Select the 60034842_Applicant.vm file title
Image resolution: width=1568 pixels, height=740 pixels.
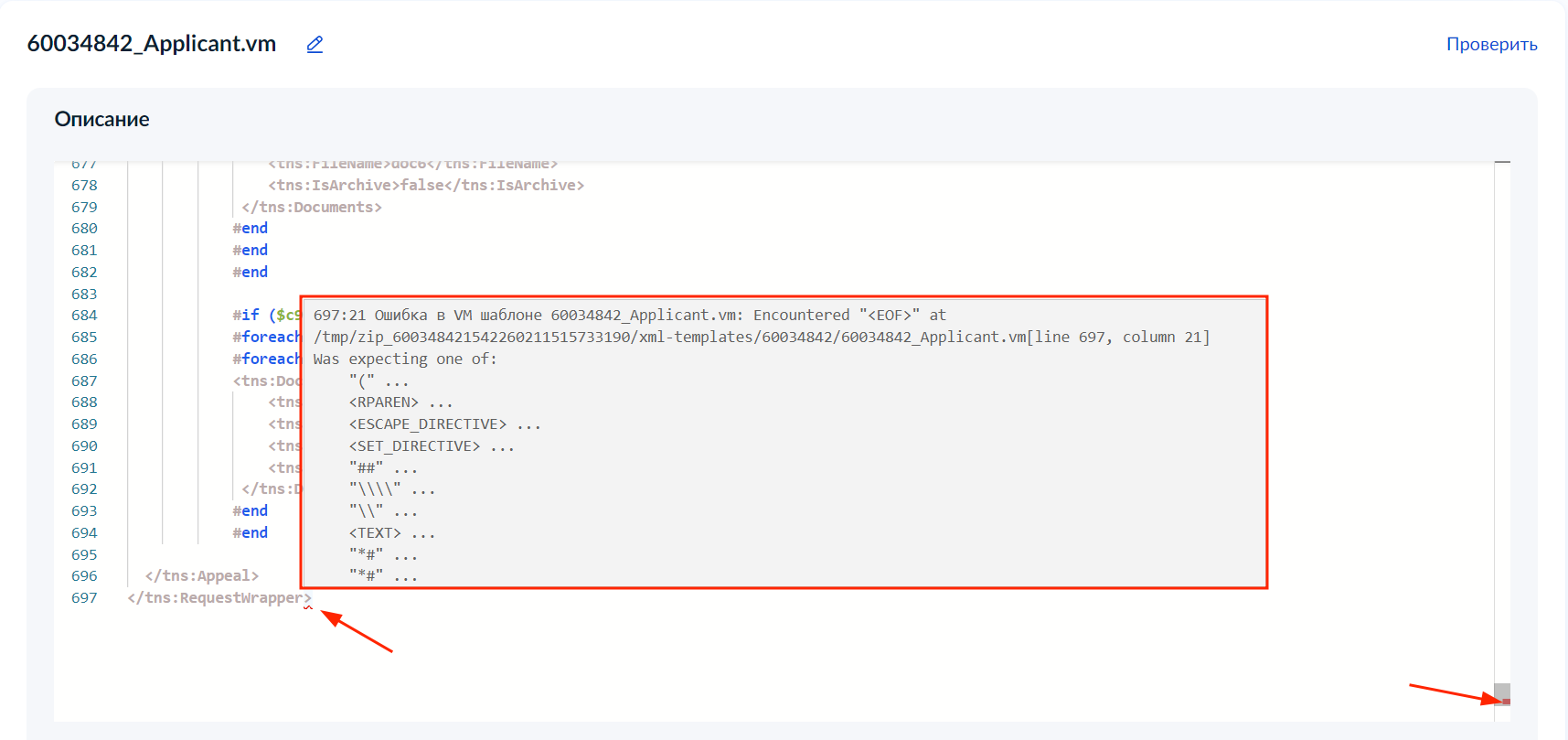coord(152,44)
